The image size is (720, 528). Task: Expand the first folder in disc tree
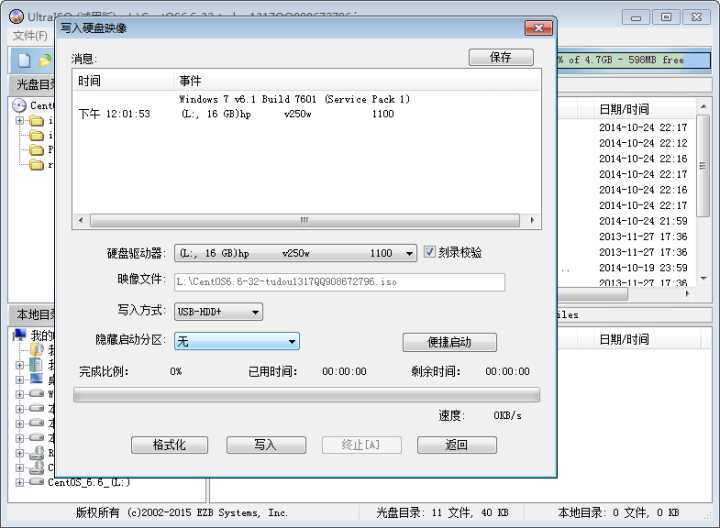(20, 121)
